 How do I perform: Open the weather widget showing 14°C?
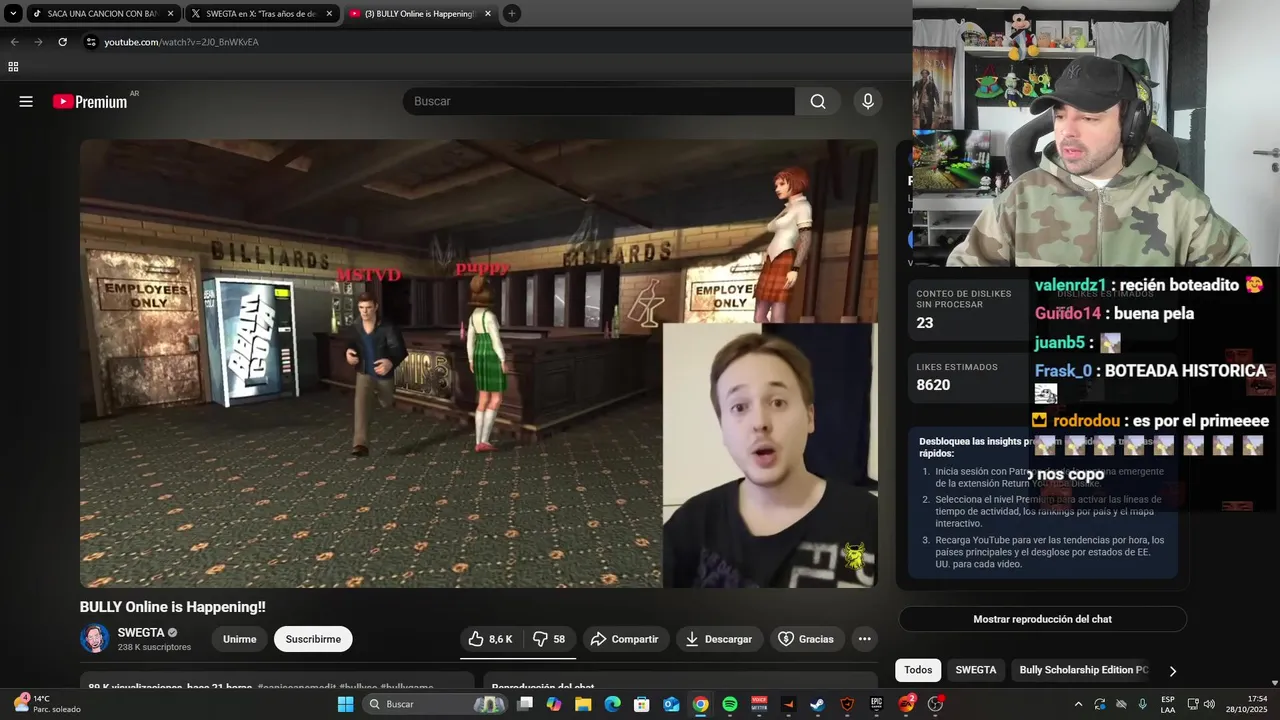coord(45,704)
